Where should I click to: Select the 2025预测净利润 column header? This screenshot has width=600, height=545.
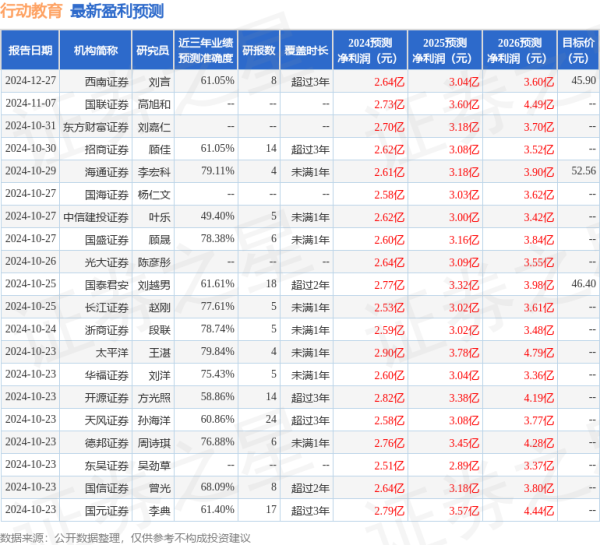(x=444, y=49)
